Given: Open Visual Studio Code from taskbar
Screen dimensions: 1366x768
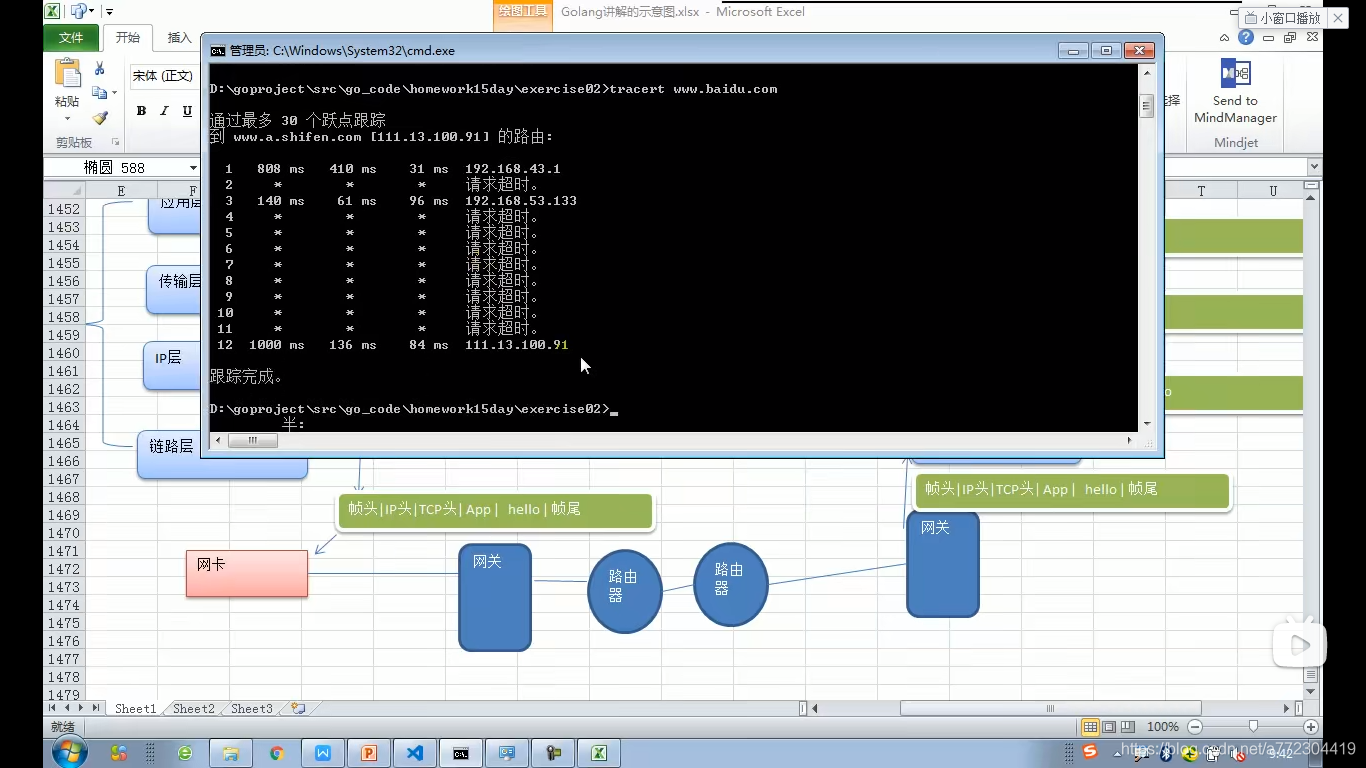Looking at the screenshot, I should coord(415,753).
